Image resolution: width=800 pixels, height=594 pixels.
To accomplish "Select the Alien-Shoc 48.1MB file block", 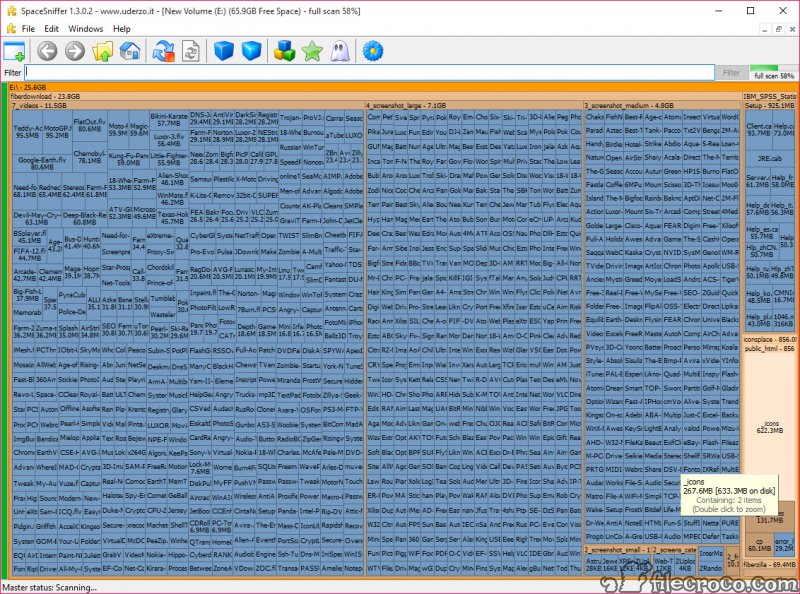I will [172, 179].
